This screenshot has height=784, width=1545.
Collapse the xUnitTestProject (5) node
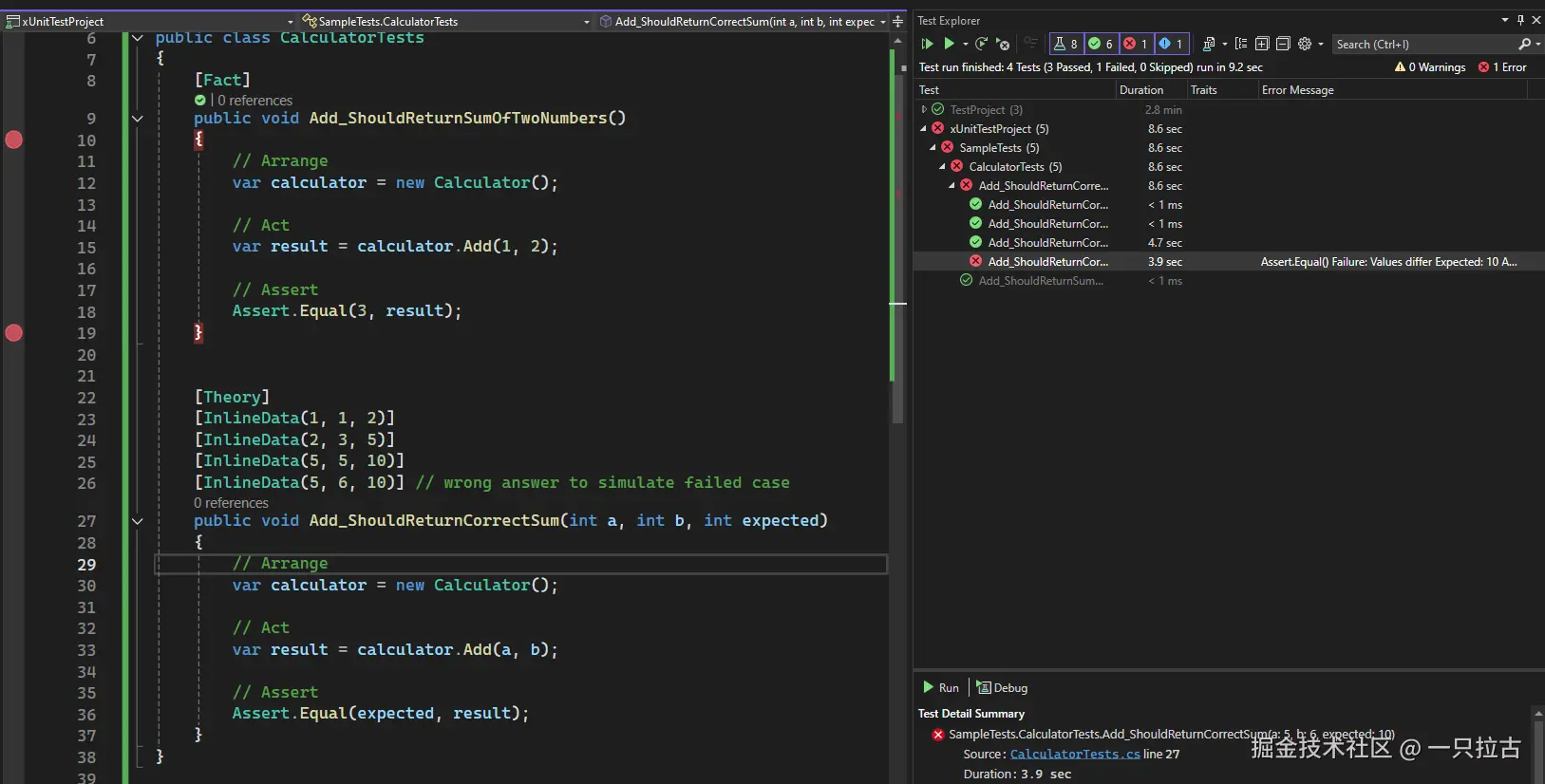[x=924, y=128]
